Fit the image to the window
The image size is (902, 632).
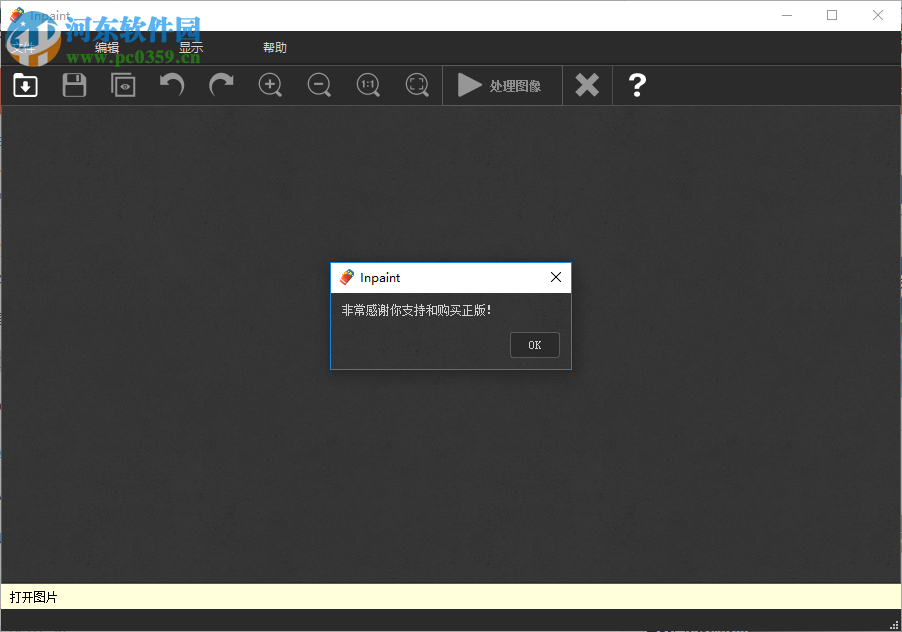(416, 85)
